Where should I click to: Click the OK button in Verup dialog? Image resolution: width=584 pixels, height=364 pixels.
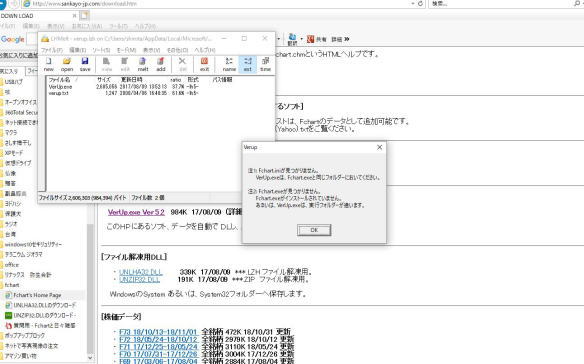[x=314, y=230]
